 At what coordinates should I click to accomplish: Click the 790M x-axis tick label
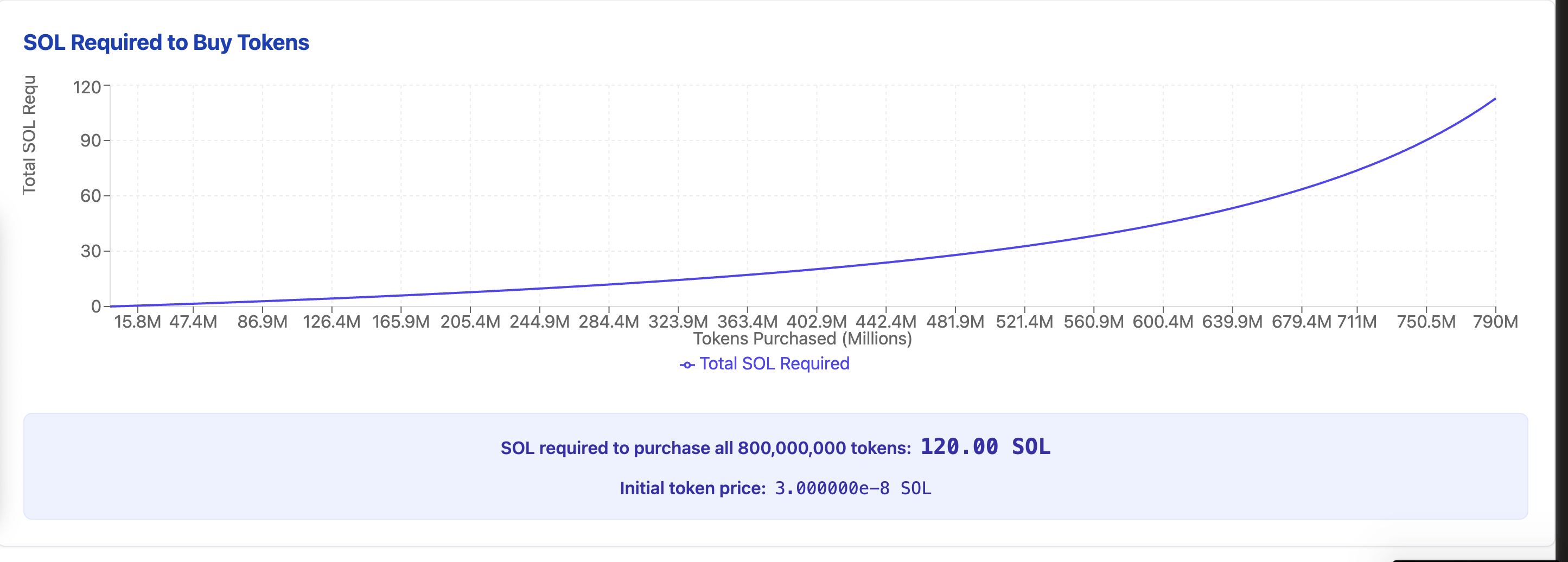pyautogui.click(x=1495, y=322)
